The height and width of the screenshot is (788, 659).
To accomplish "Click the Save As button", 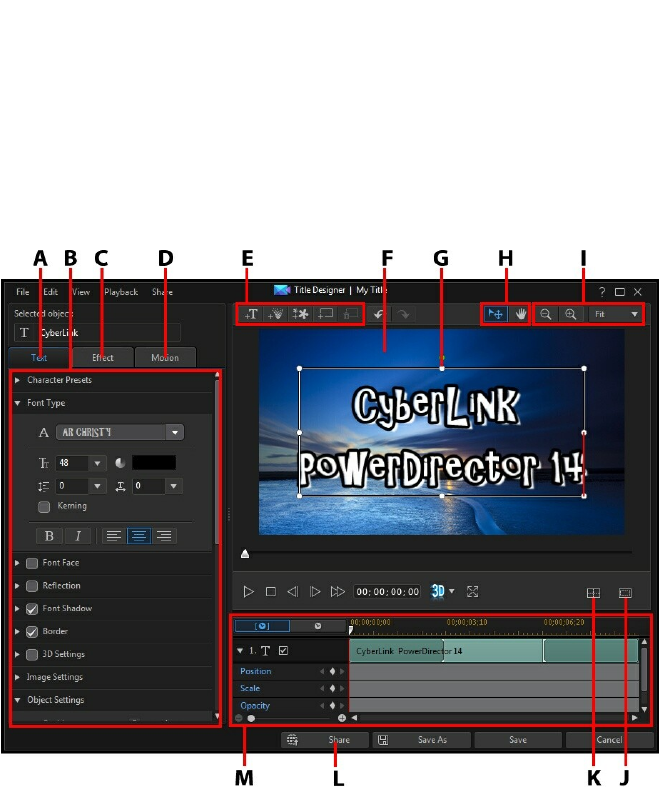I will (422, 740).
